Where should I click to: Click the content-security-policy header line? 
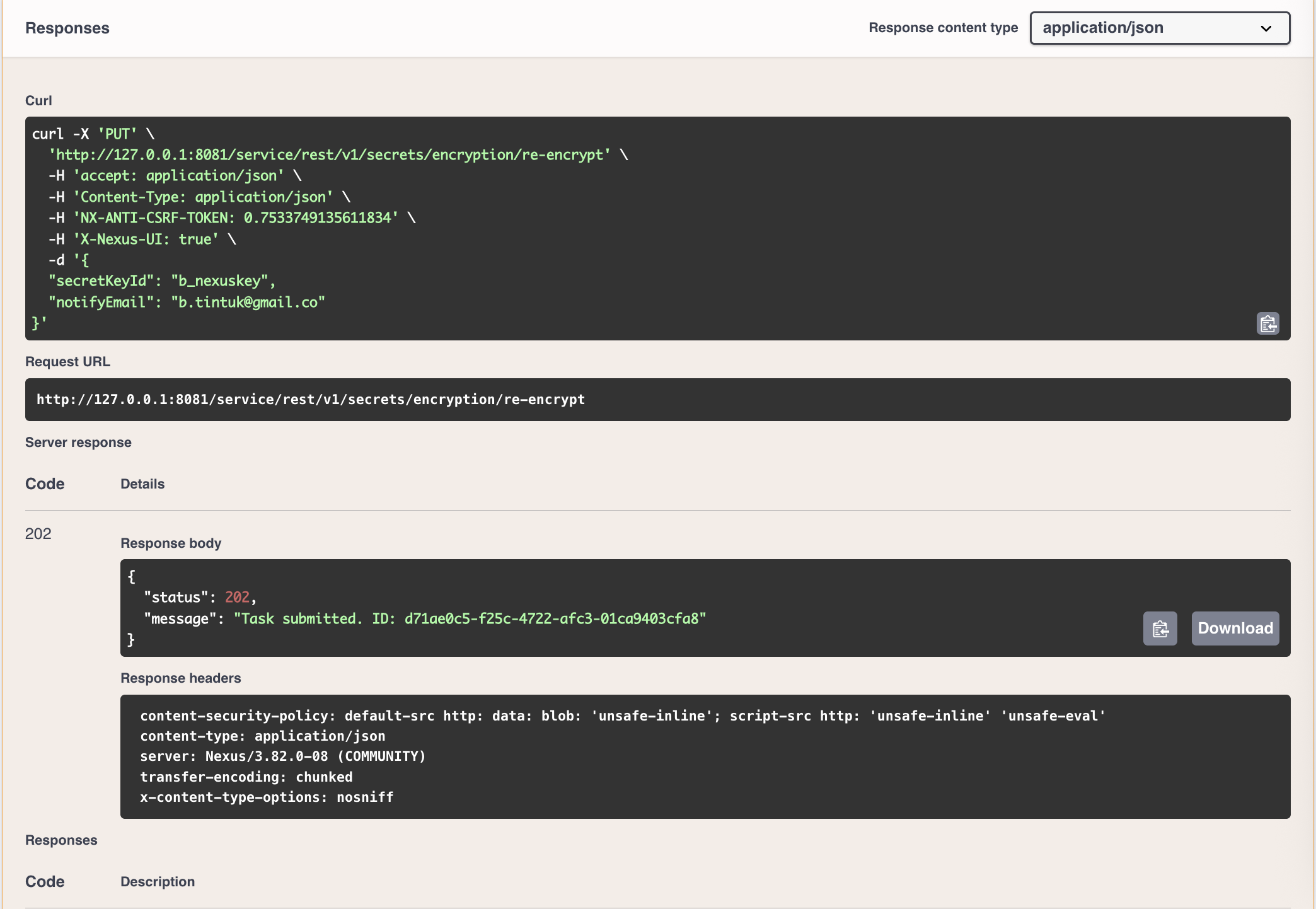tap(622, 715)
